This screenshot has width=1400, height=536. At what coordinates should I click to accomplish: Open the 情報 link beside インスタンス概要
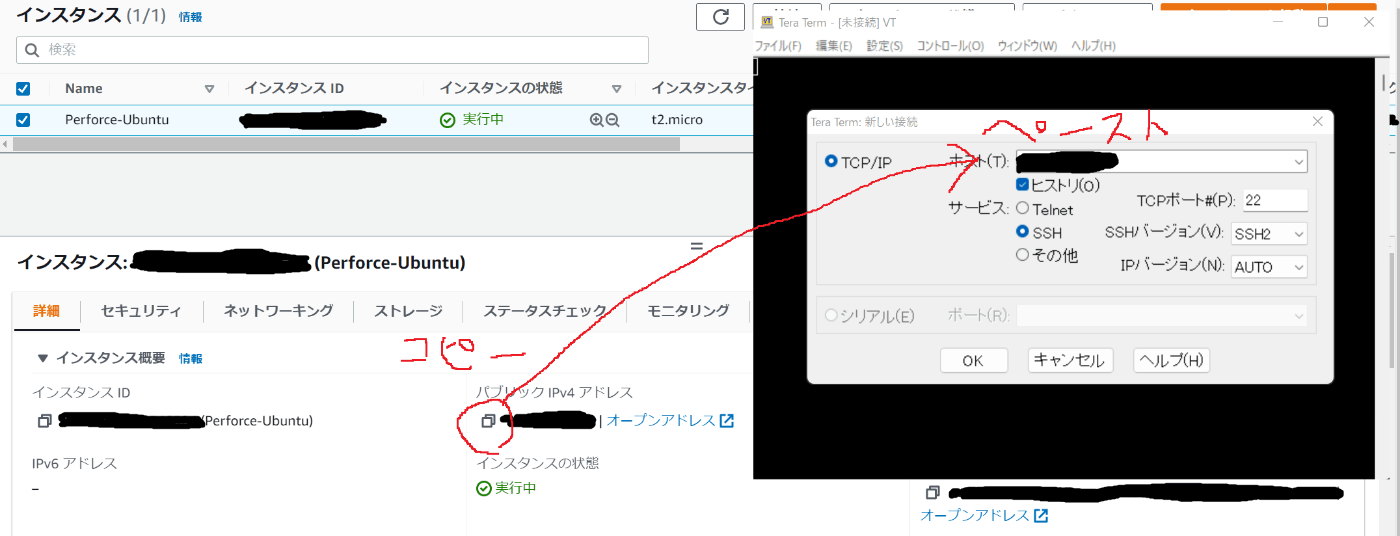click(190, 358)
